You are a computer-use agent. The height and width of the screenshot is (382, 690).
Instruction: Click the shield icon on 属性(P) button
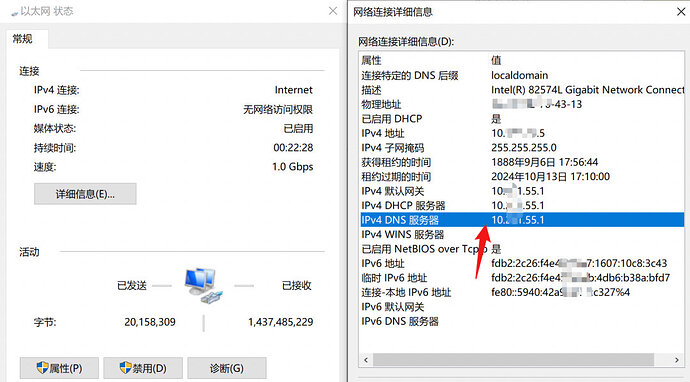click(x=42, y=367)
